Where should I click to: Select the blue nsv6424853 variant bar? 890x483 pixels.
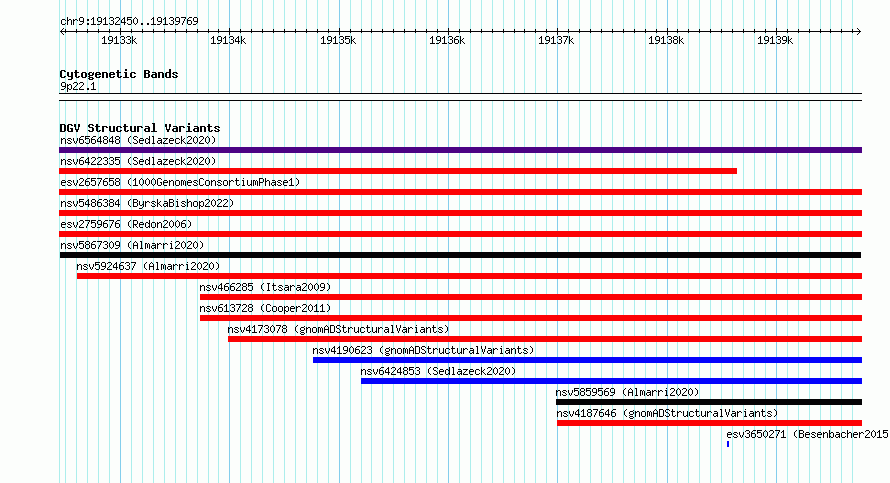611,381
